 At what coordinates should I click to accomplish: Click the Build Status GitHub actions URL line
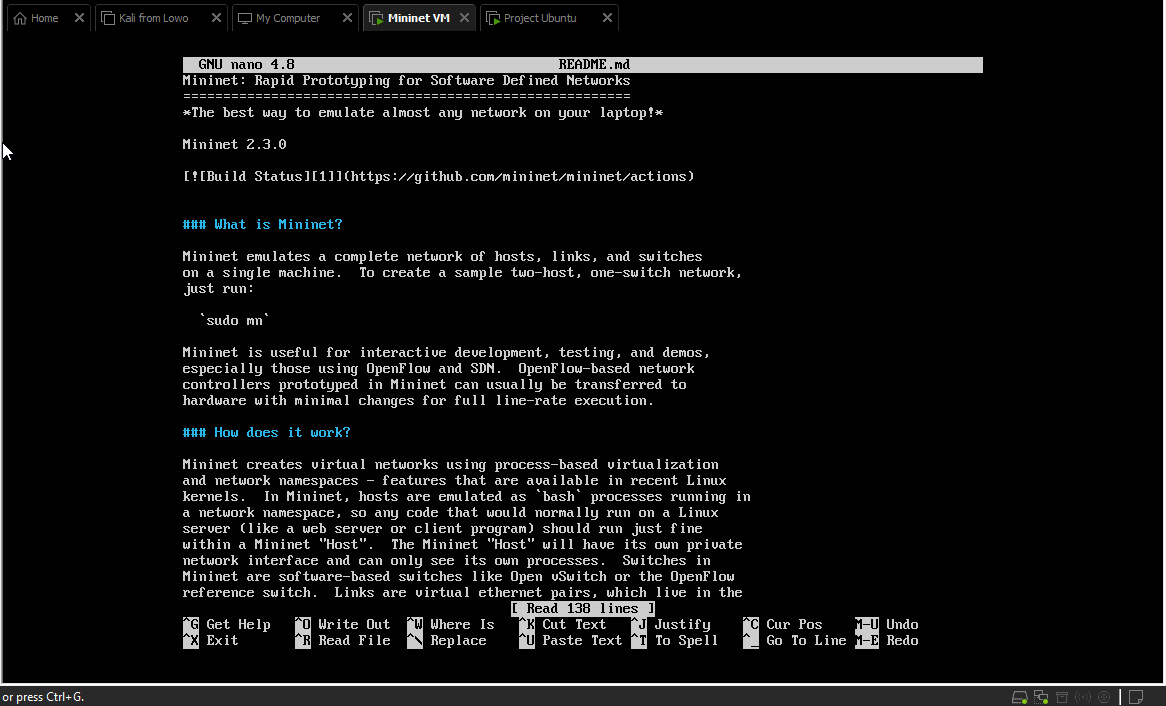point(439,176)
